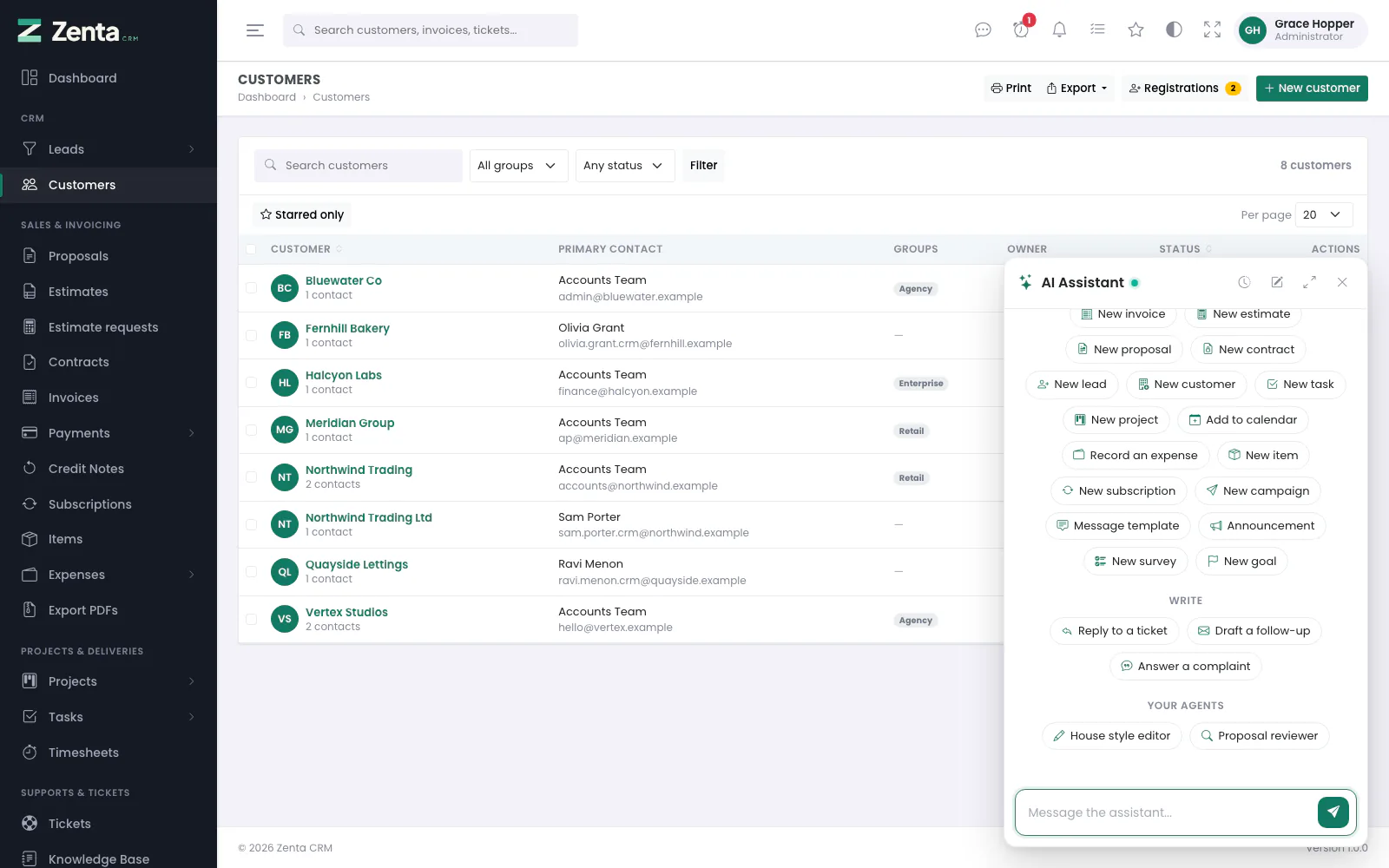Toggle Starred only filter
This screenshot has width=1389, height=868.
(301, 214)
